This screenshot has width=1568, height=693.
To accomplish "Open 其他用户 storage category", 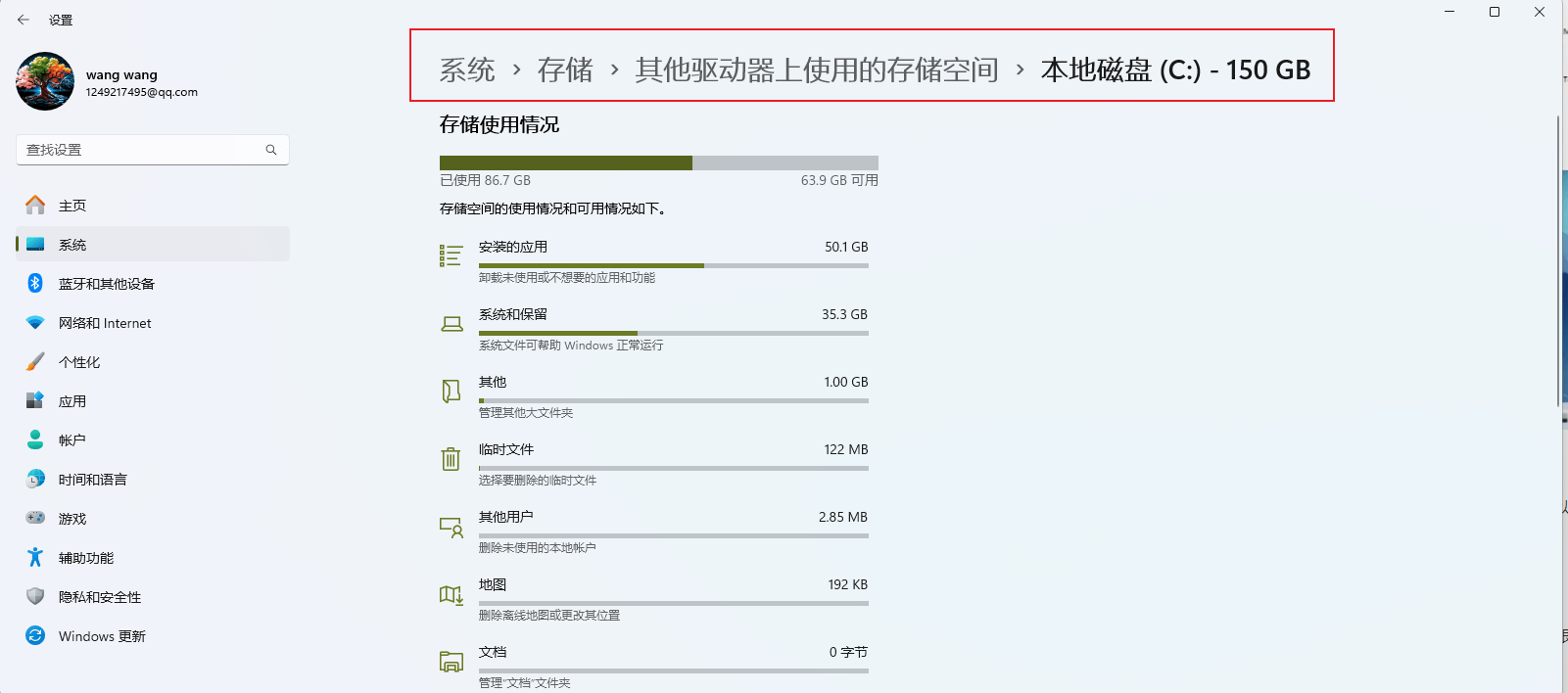I will [x=654, y=531].
